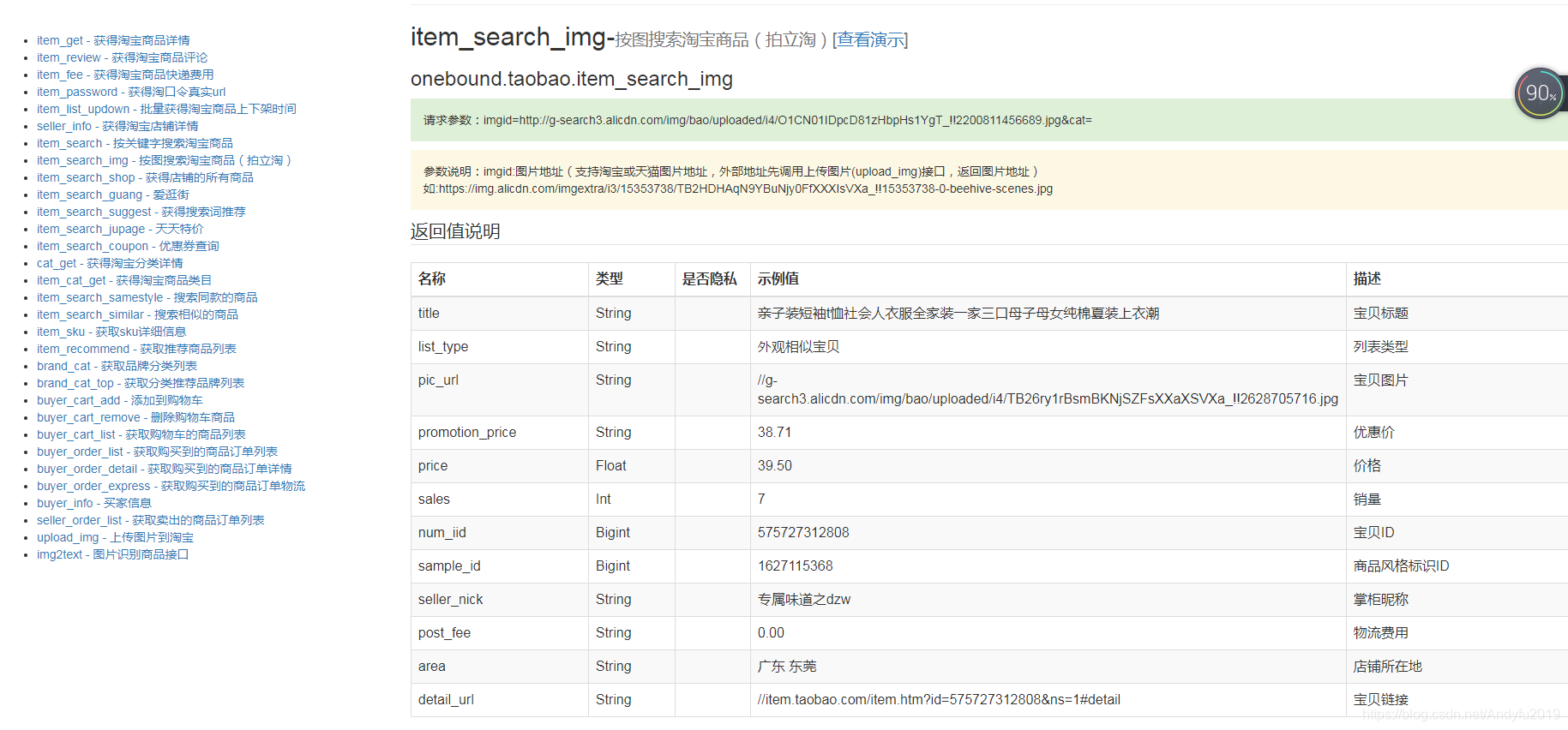The image size is (1568, 730).
Task: Click the num_iid value 575727312808
Action: (803, 533)
